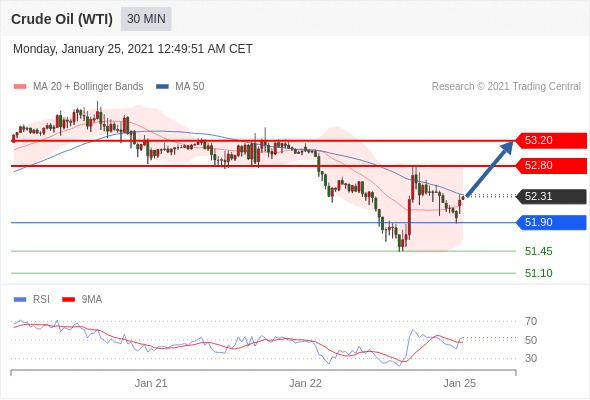Click the RSI legend label
590x400 pixels.
pos(41,300)
